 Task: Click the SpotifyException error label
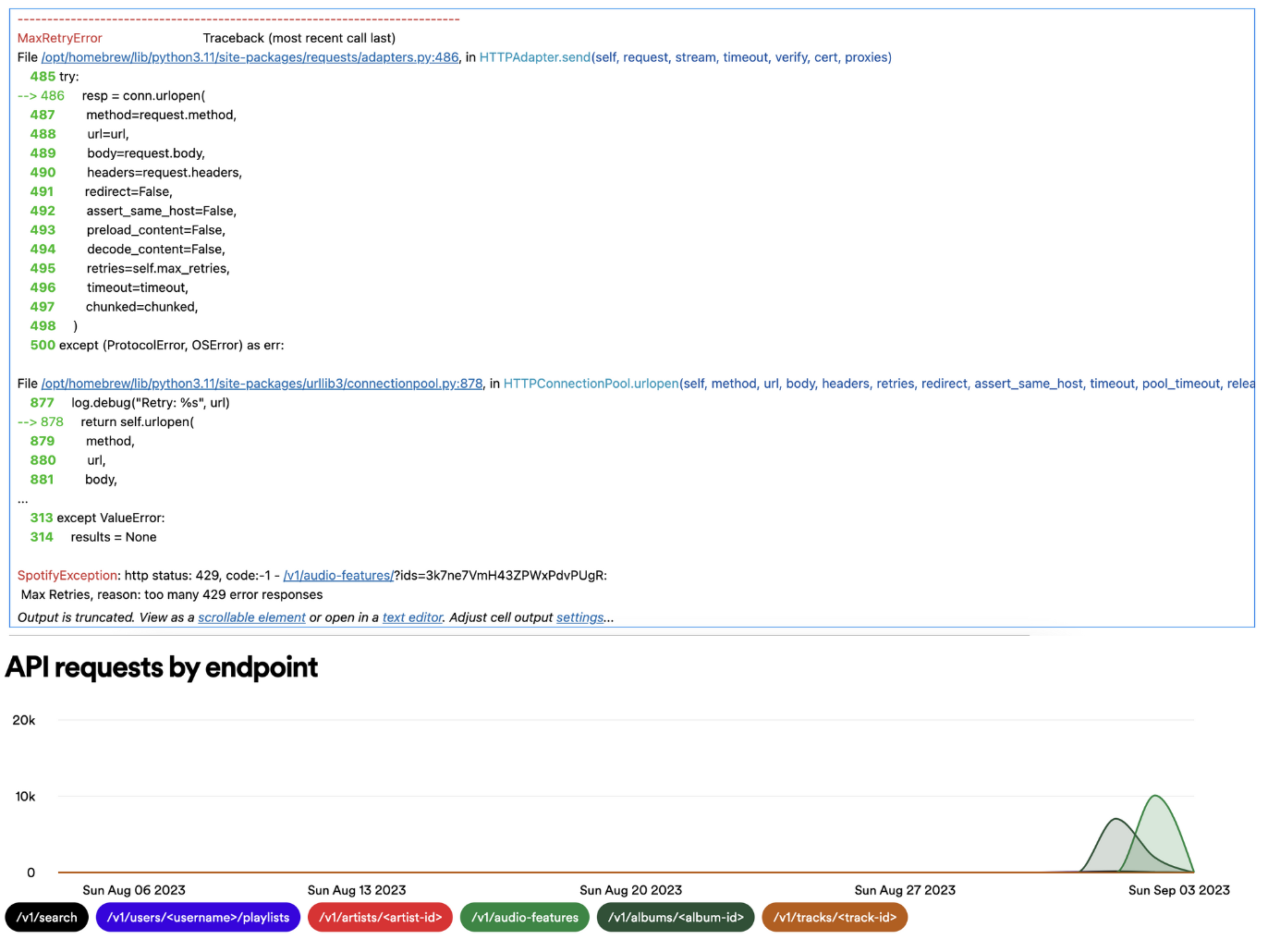[67, 575]
